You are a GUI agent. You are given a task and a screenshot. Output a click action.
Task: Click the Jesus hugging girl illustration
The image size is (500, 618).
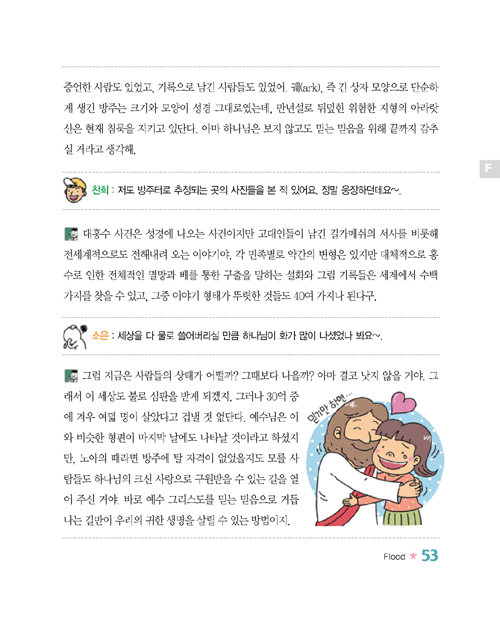click(x=375, y=459)
